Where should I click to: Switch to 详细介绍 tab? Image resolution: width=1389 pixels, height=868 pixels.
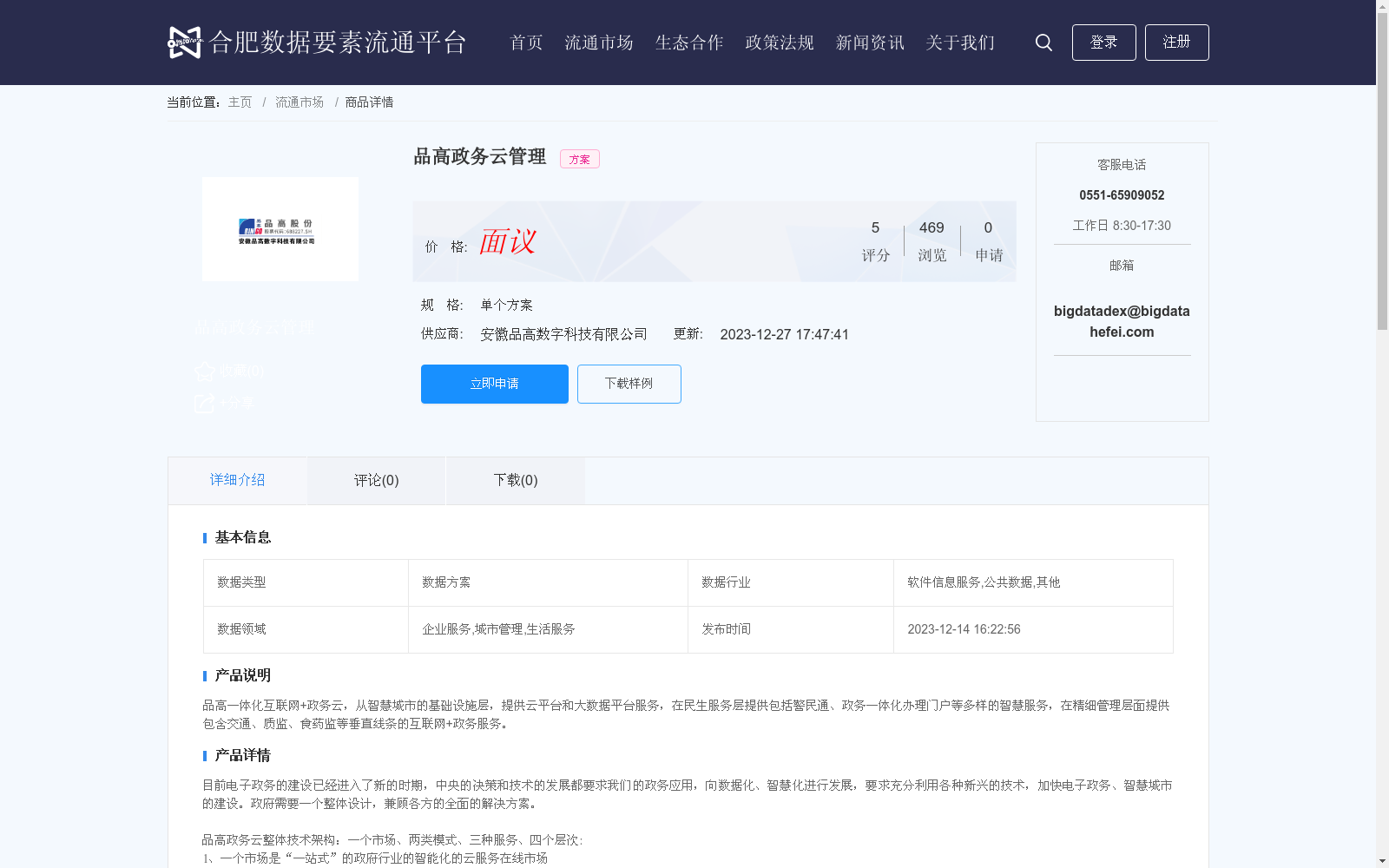(237, 480)
